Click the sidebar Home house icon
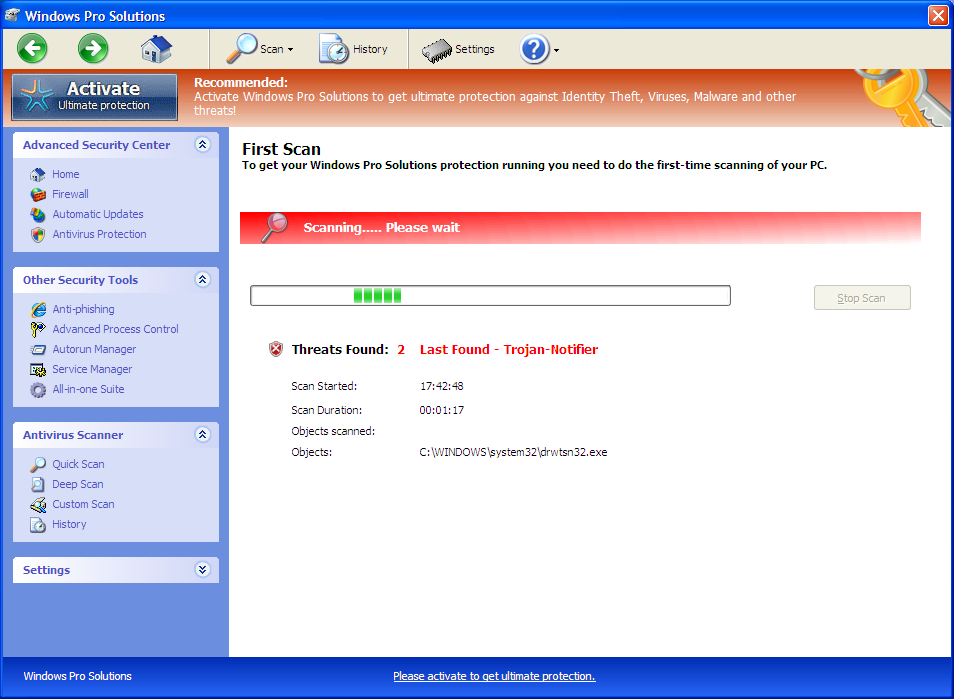Screen dimensions: 954x699 [38, 175]
